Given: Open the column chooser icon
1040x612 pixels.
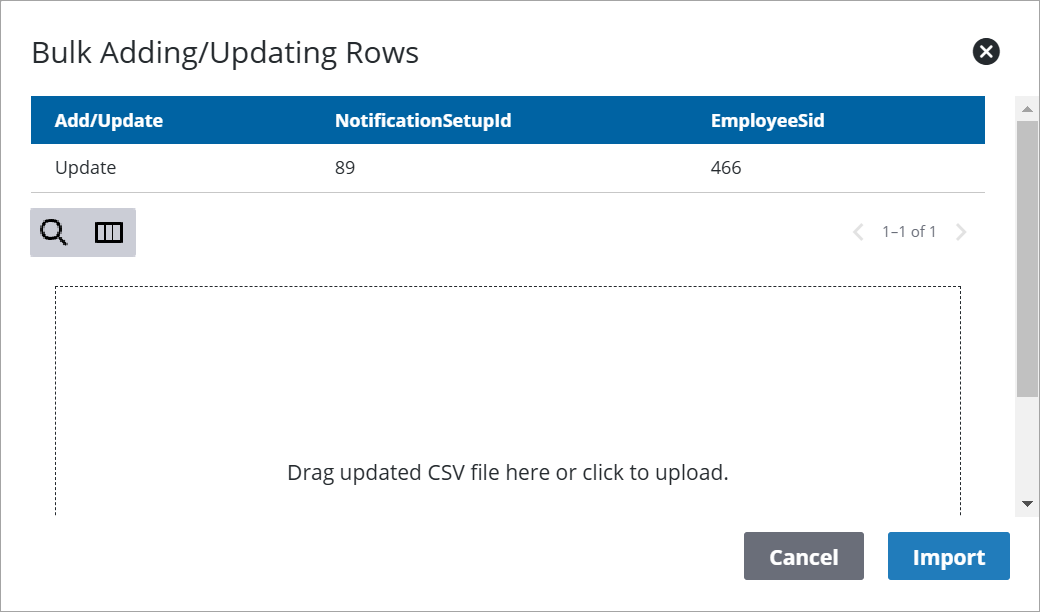Looking at the screenshot, I should point(108,233).
